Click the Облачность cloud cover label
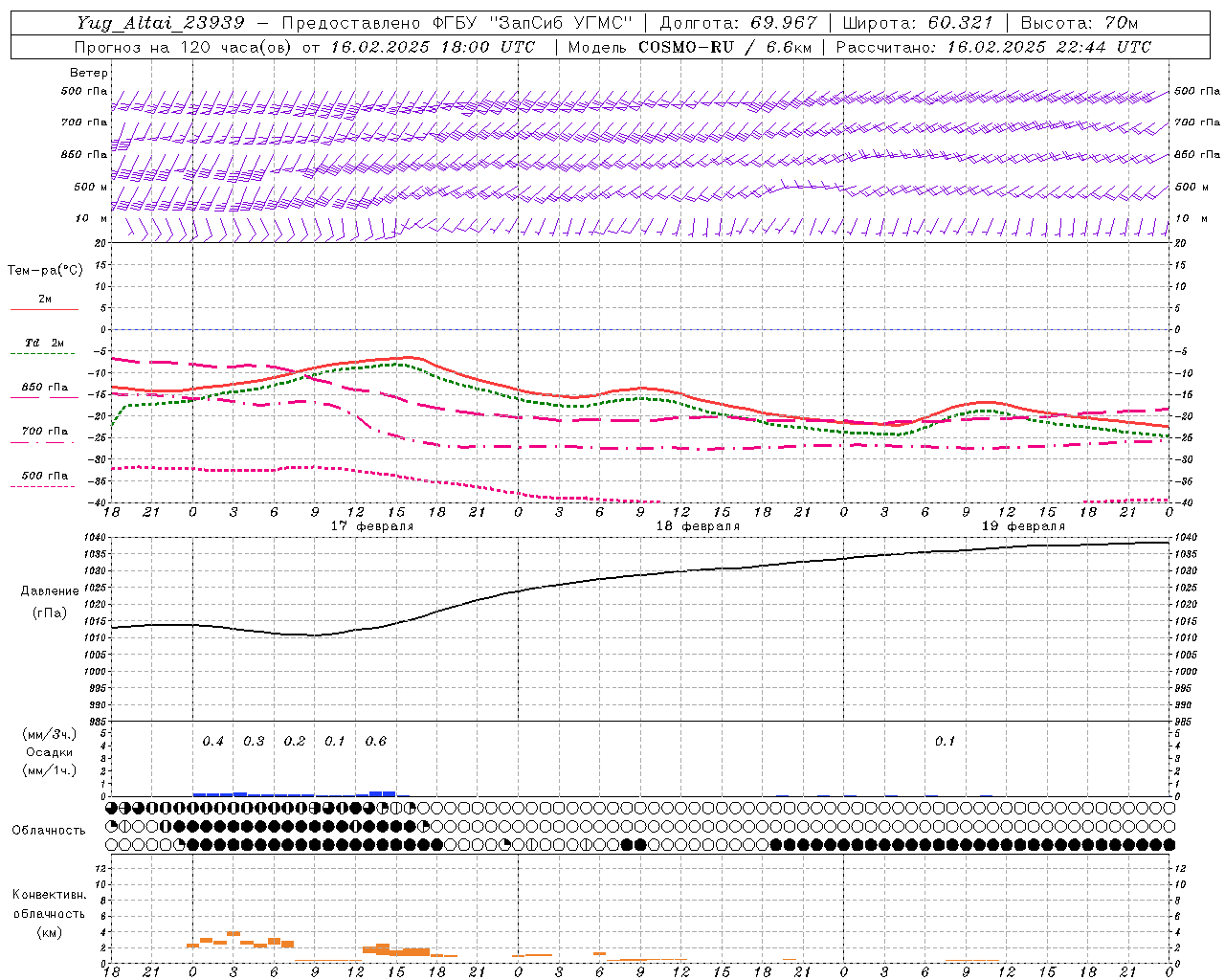 [49, 830]
